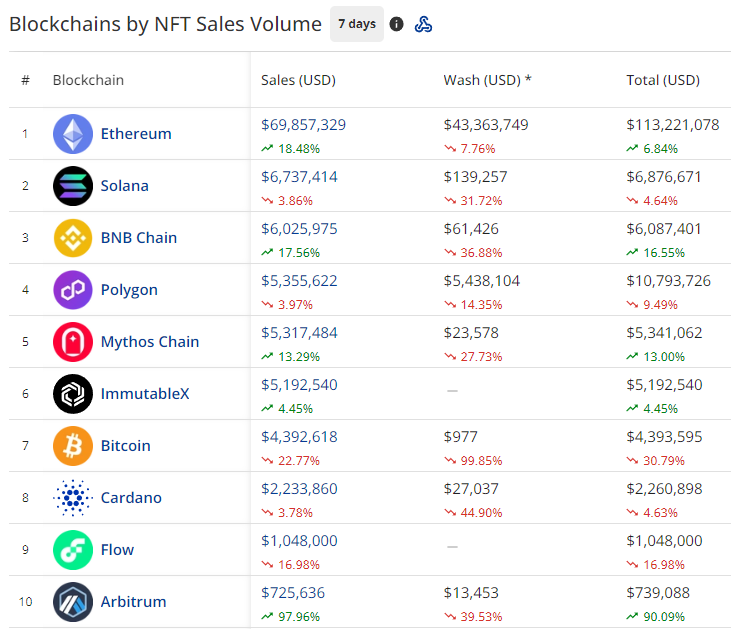
Task: Click Bitcoin wash value $977
Action: pyautogui.click(x=461, y=437)
